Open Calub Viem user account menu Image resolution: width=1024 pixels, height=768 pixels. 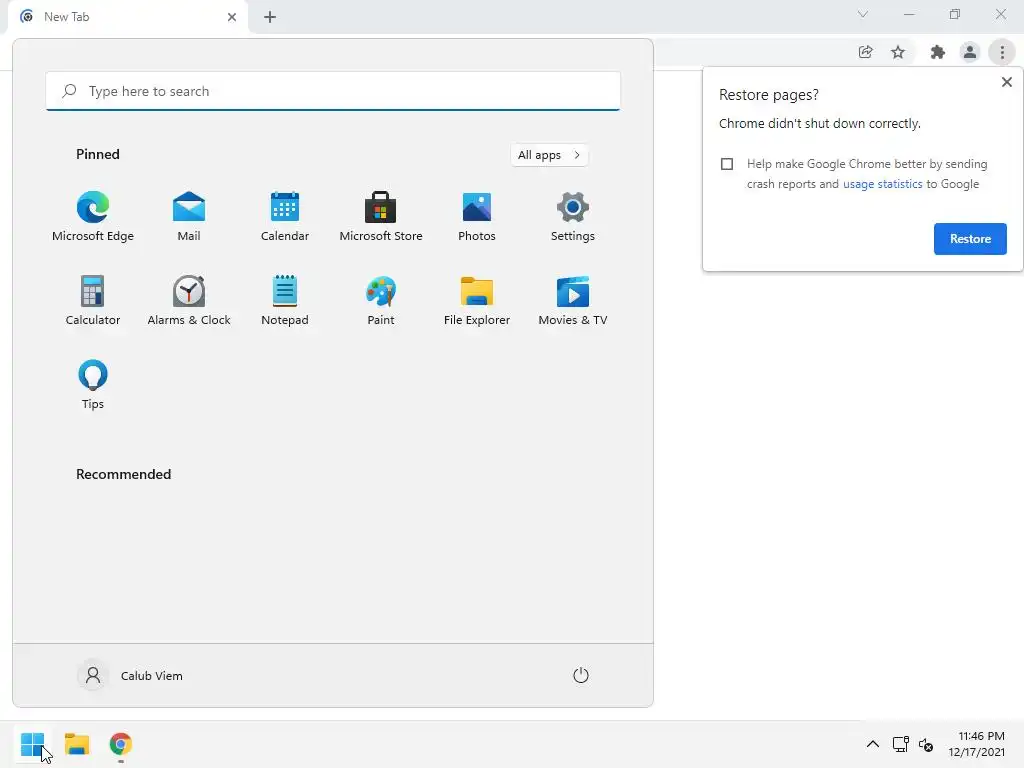pyautogui.click(x=131, y=675)
